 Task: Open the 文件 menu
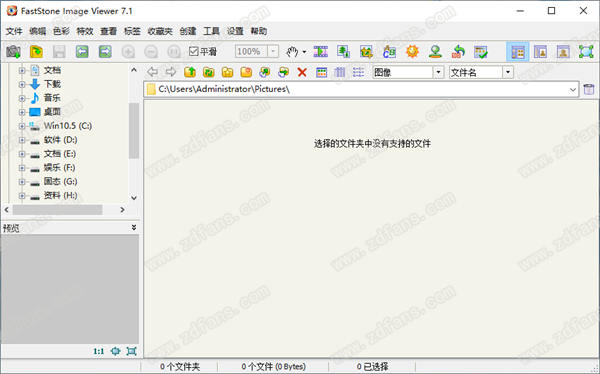tap(14, 31)
